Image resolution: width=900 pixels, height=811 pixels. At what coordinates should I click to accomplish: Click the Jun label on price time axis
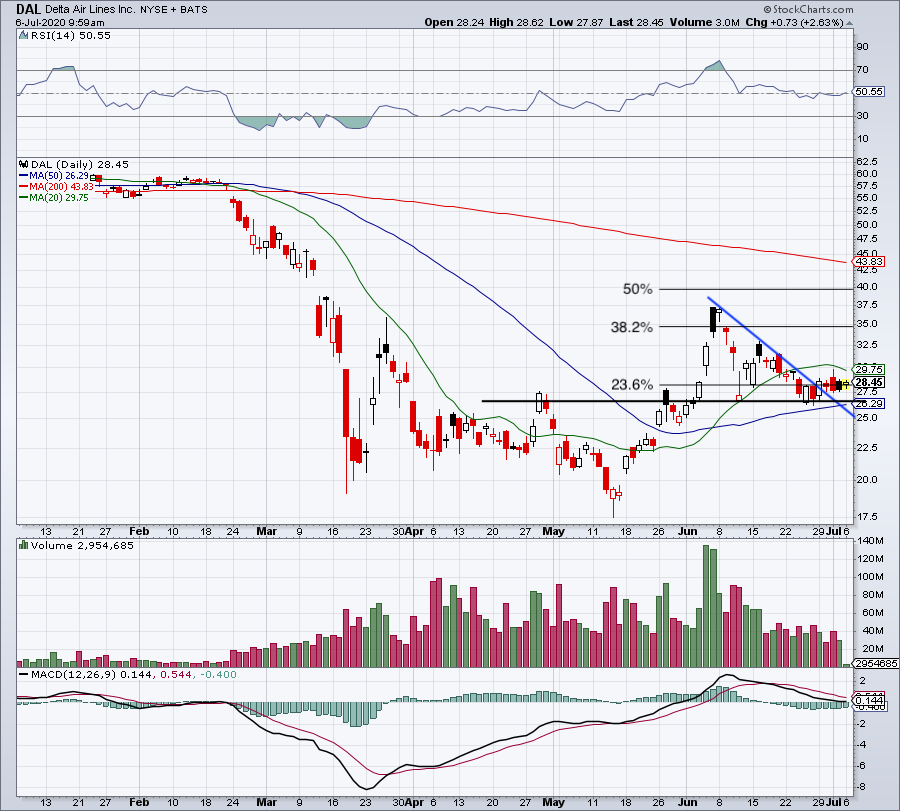point(687,531)
